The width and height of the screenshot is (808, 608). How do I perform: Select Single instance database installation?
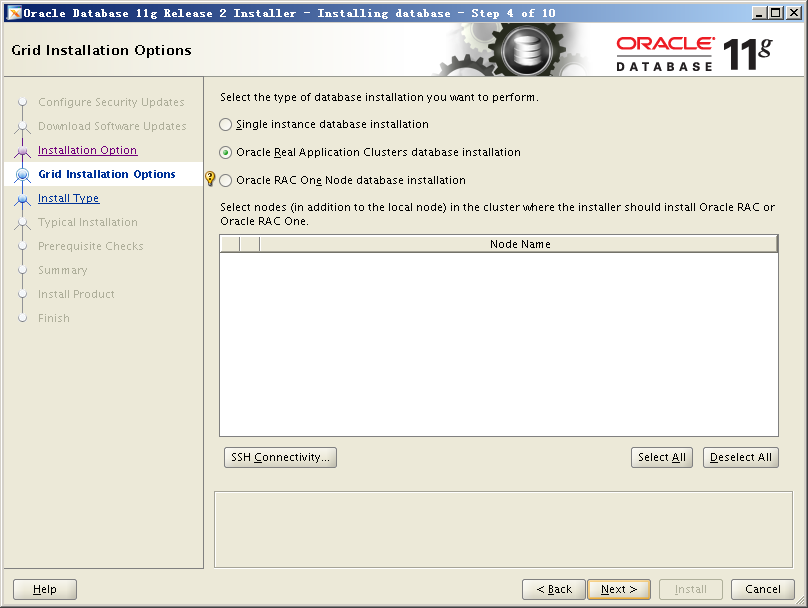[225, 125]
